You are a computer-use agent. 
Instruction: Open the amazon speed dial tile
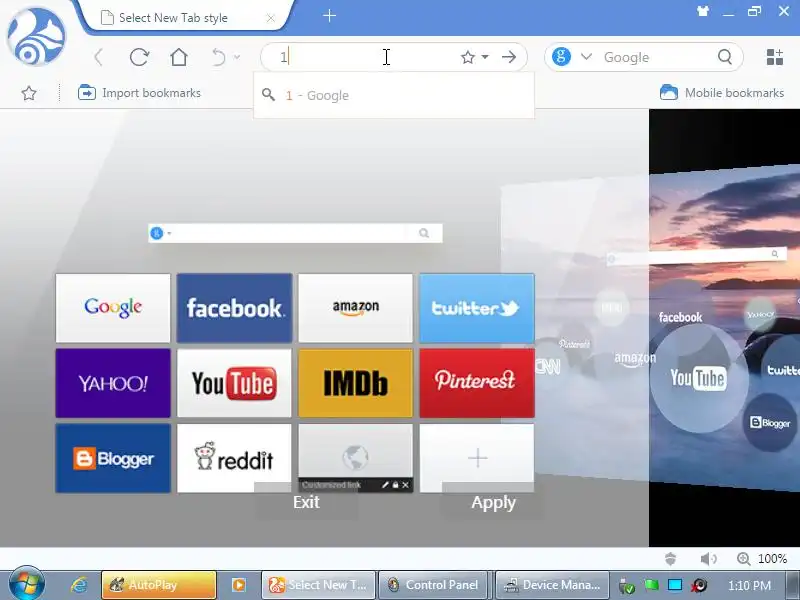pyautogui.click(x=356, y=308)
